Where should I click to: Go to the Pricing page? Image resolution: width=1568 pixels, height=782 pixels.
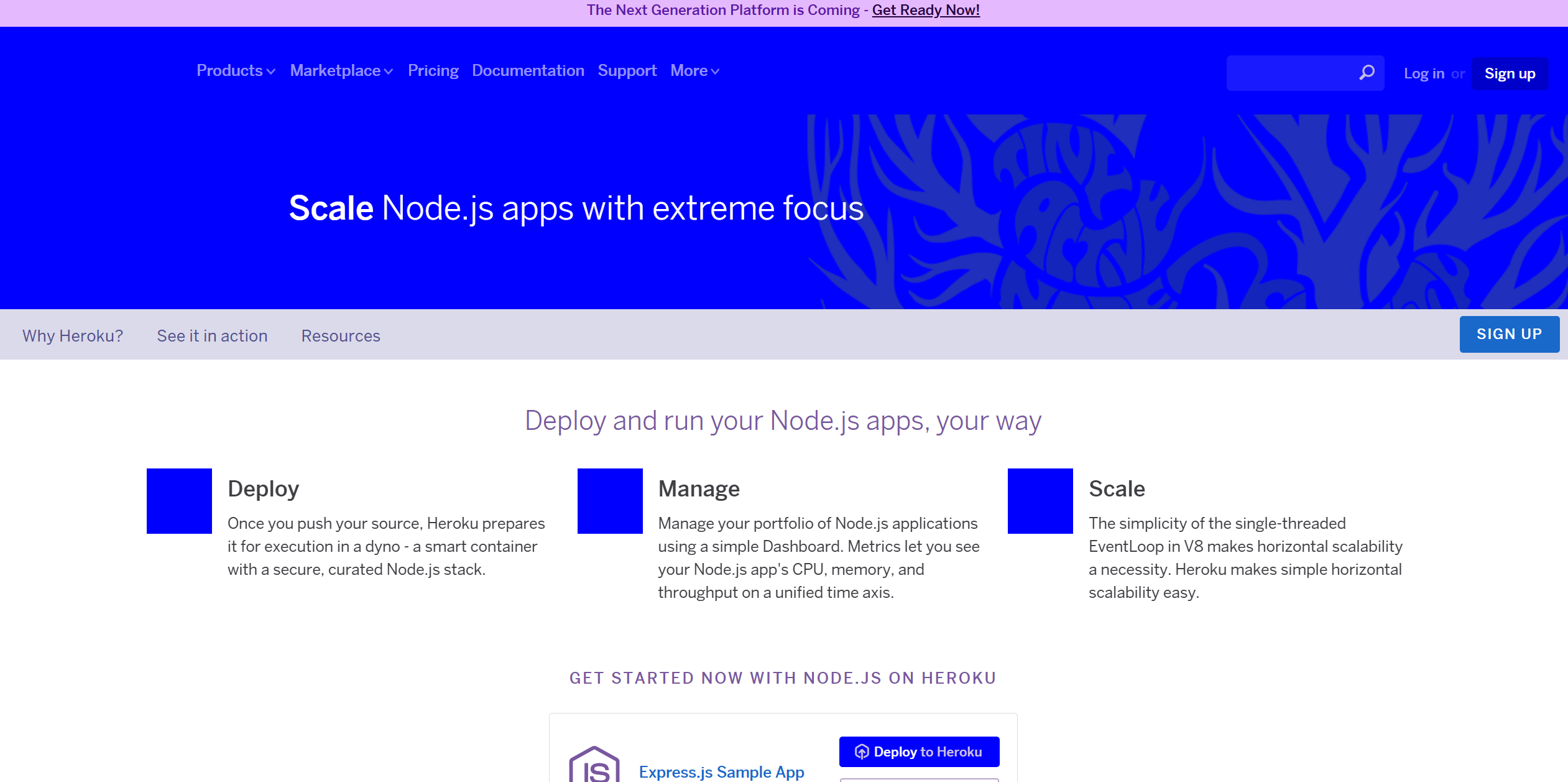click(x=433, y=71)
